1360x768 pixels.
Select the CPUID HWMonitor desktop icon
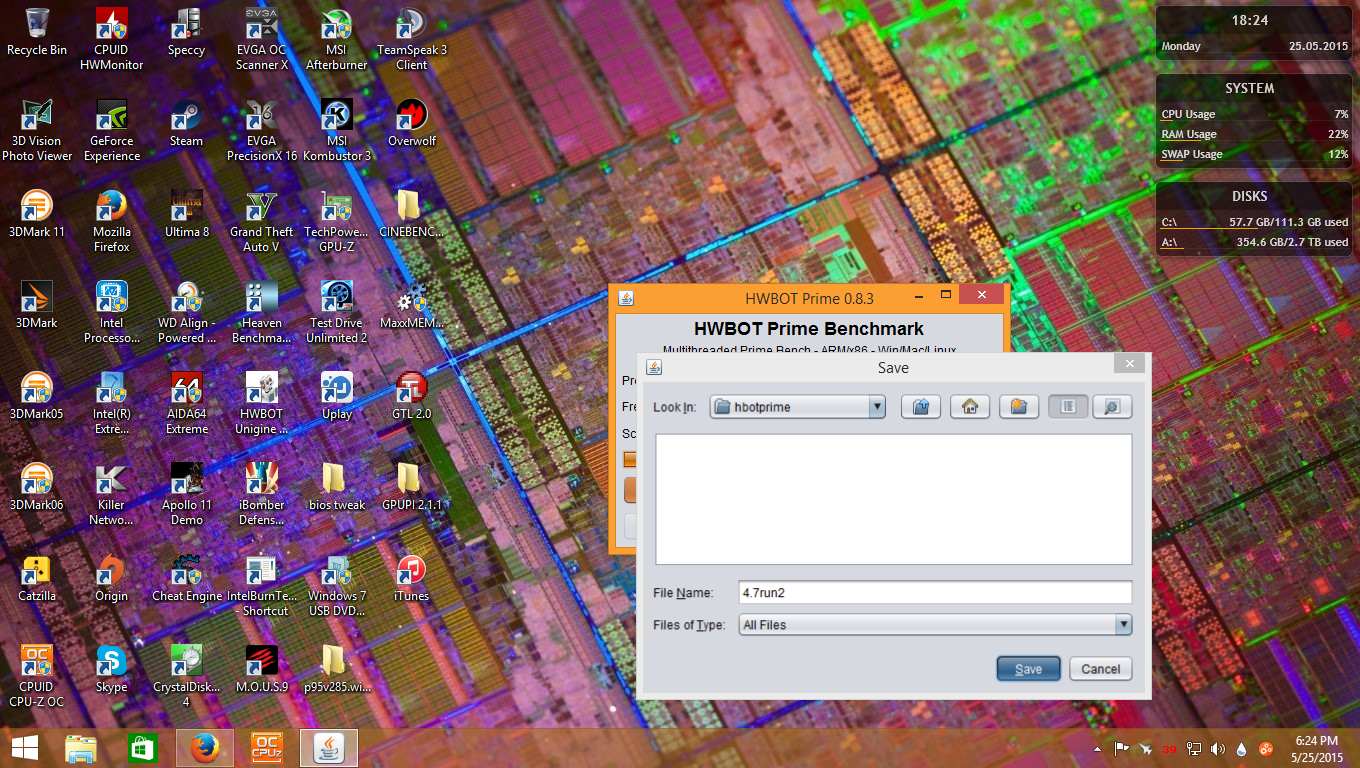click(x=111, y=39)
